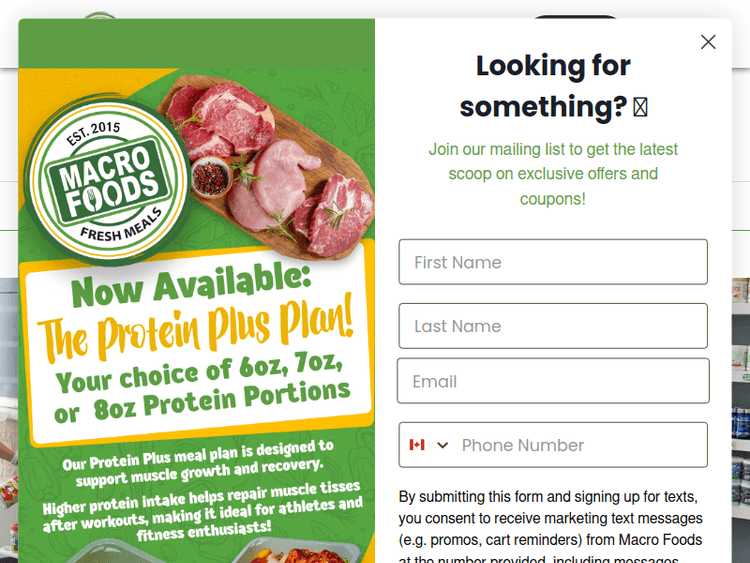Click the 6oz, 7oz, 8oz portions text
Screen dimensions: 750x563
coord(202,388)
